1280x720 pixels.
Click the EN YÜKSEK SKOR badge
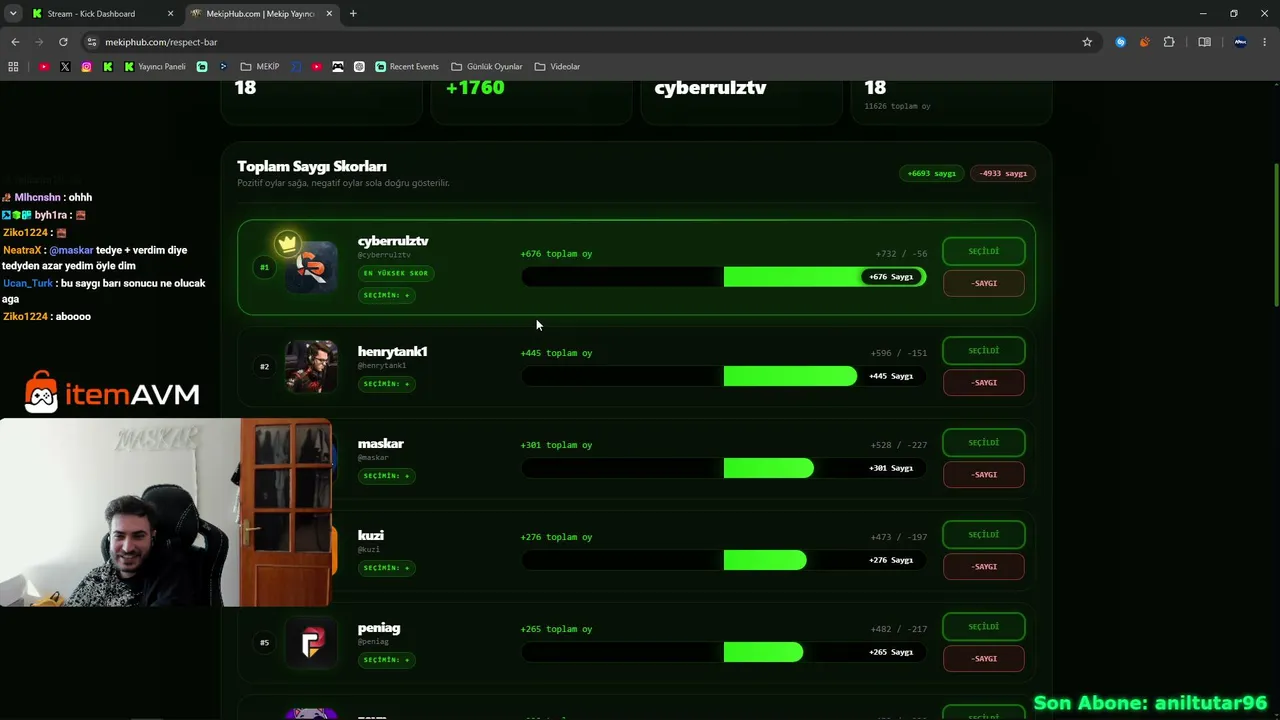point(396,273)
